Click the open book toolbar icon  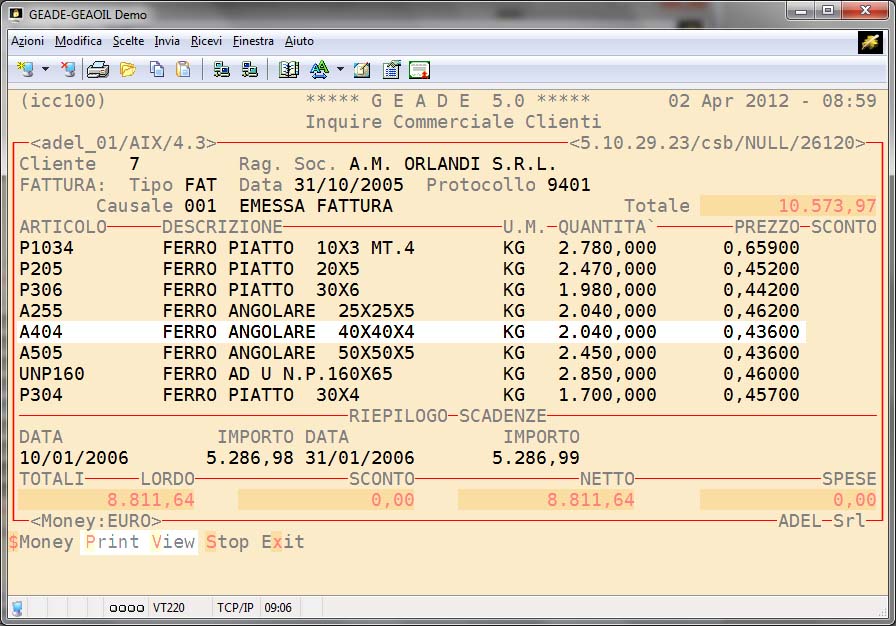coord(289,70)
